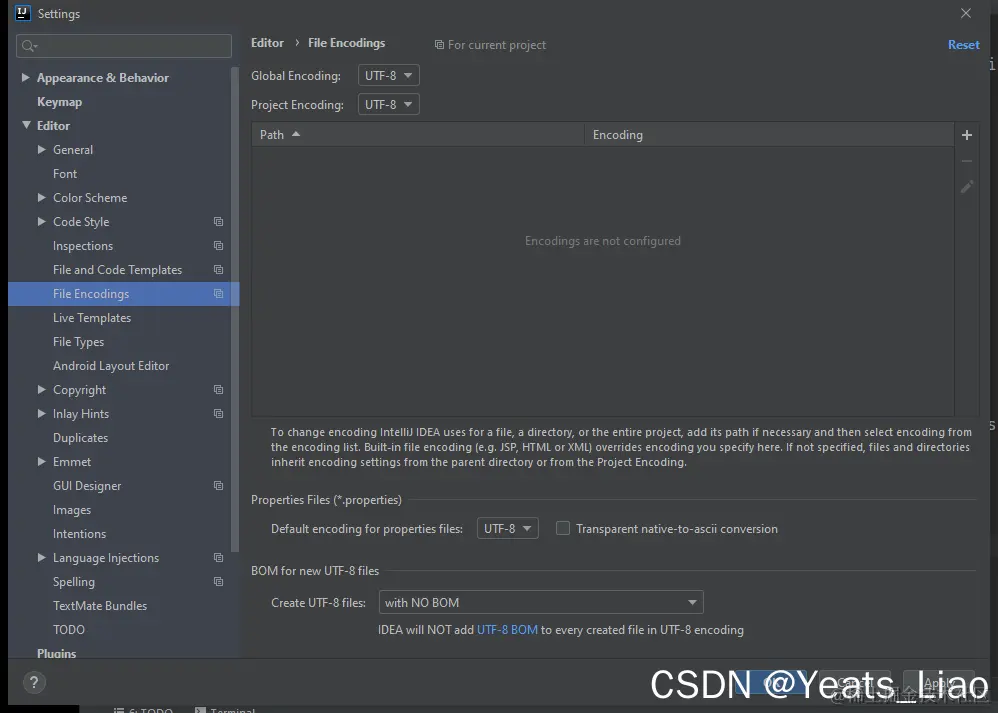998x713 pixels.
Task: Click the add path plus icon
Action: (967, 135)
